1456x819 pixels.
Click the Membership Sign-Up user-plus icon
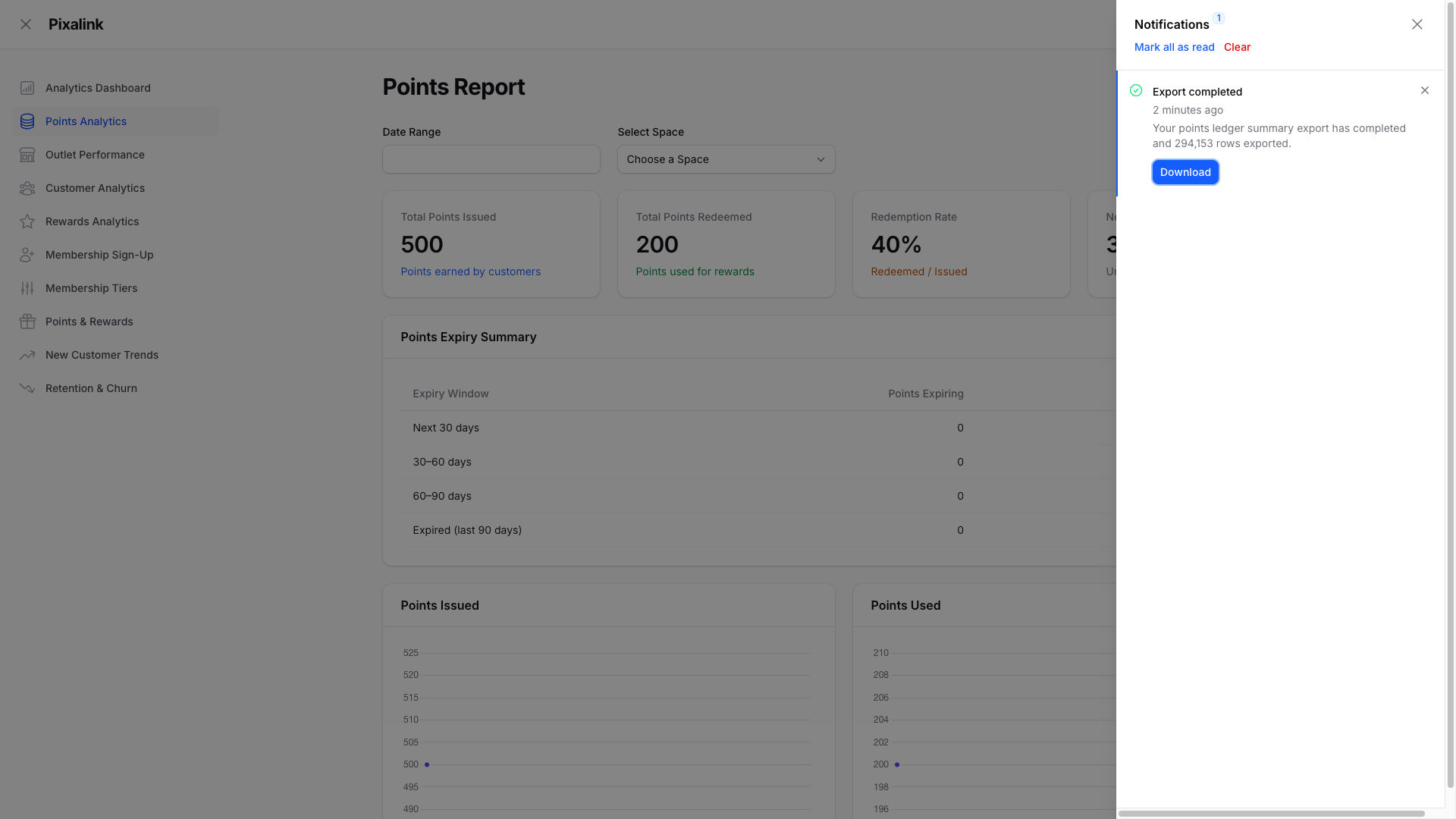click(x=27, y=255)
